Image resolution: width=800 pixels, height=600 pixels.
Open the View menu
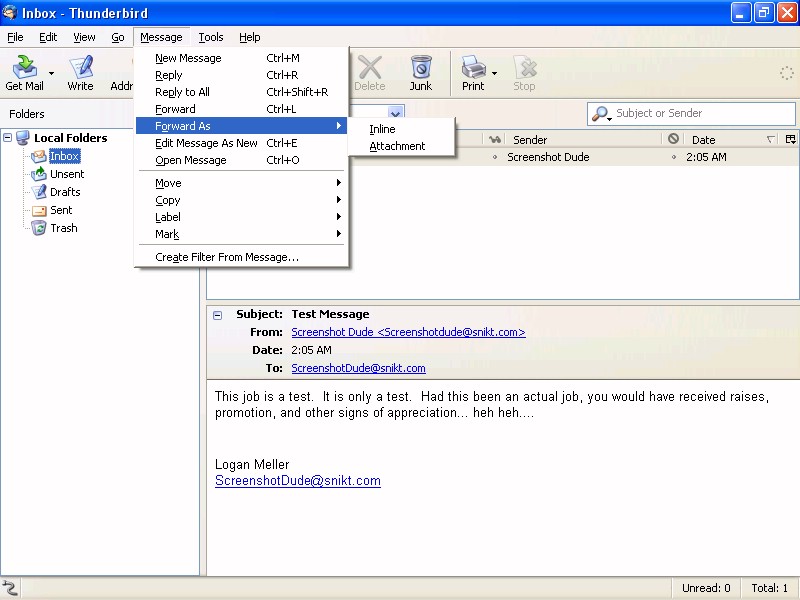(84, 37)
